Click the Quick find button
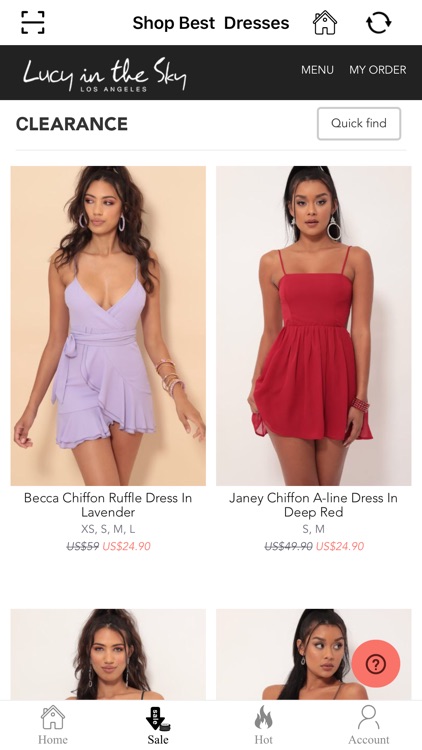Image resolution: width=422 pixels, height=750 pixels. click(359, 123)
